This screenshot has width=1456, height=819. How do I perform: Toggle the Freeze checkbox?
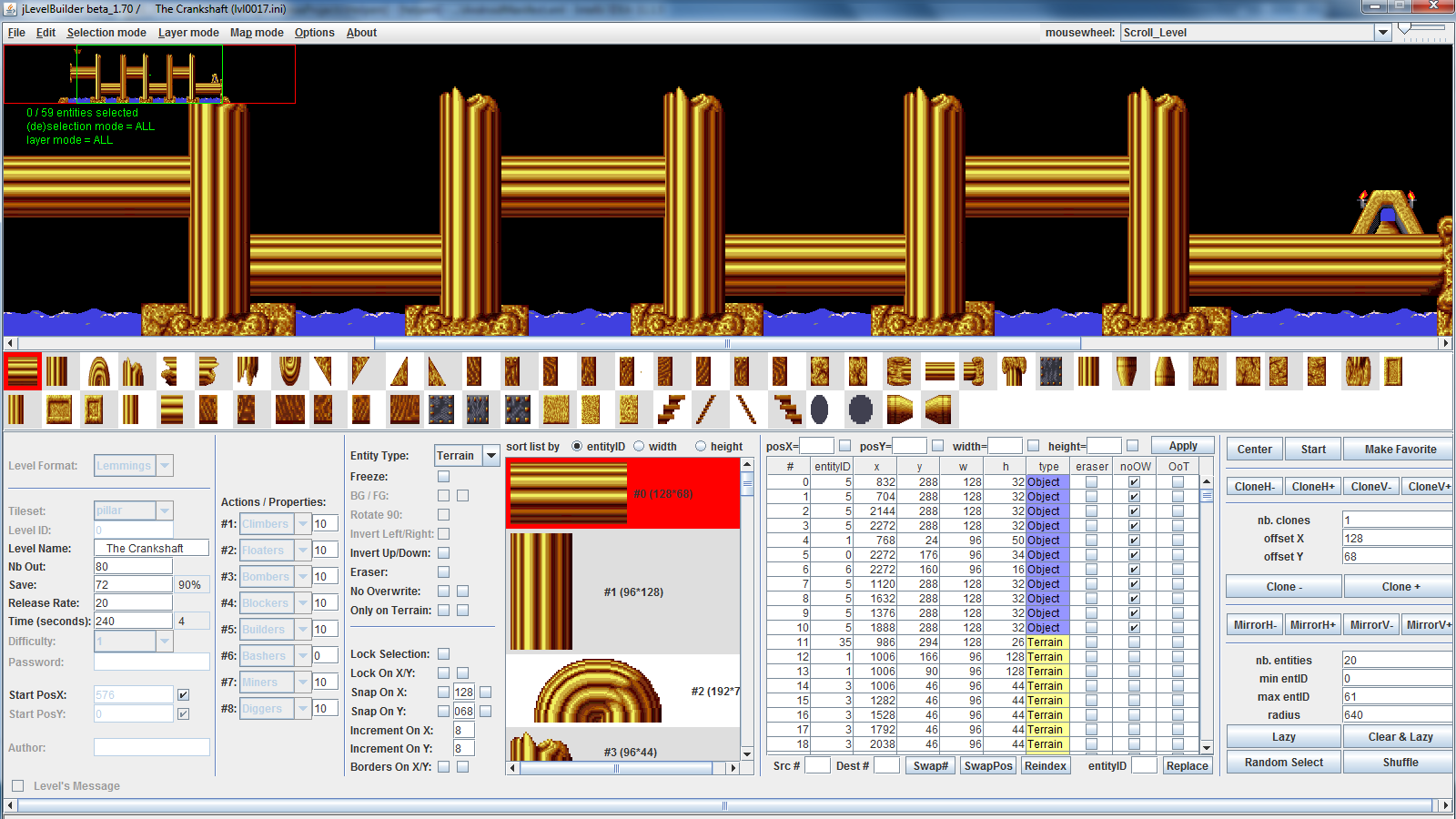coord(444,476)
